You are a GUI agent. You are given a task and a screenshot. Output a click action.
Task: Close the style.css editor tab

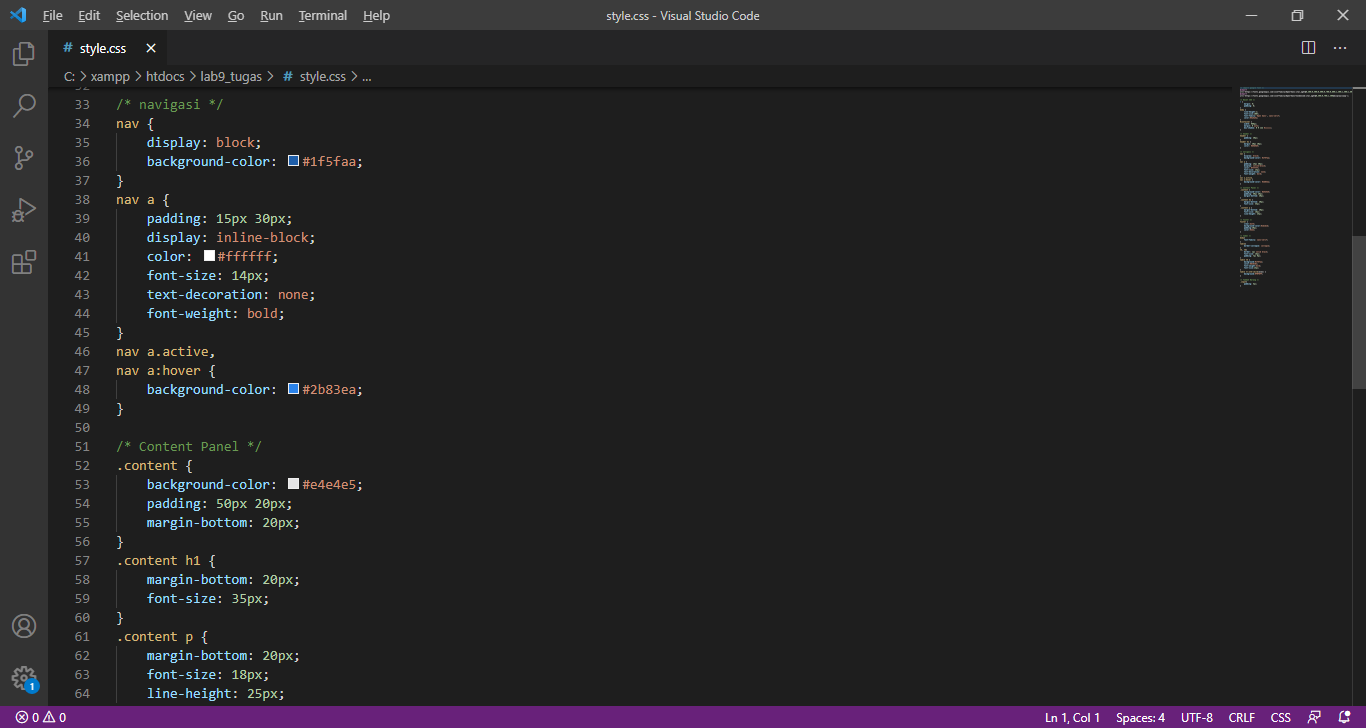click(x=151, y=48)
